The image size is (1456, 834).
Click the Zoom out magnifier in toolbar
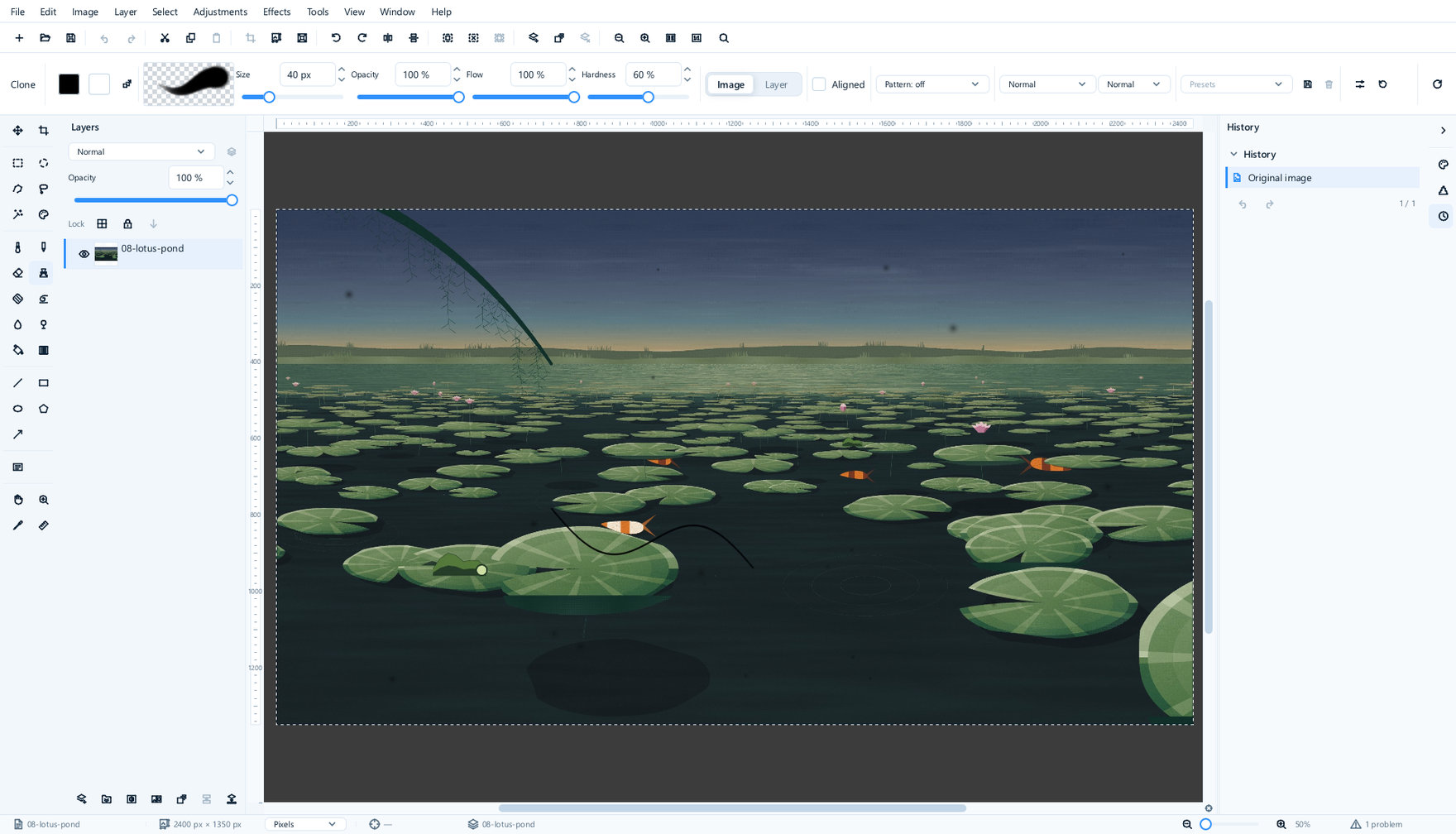coord(619,38)
